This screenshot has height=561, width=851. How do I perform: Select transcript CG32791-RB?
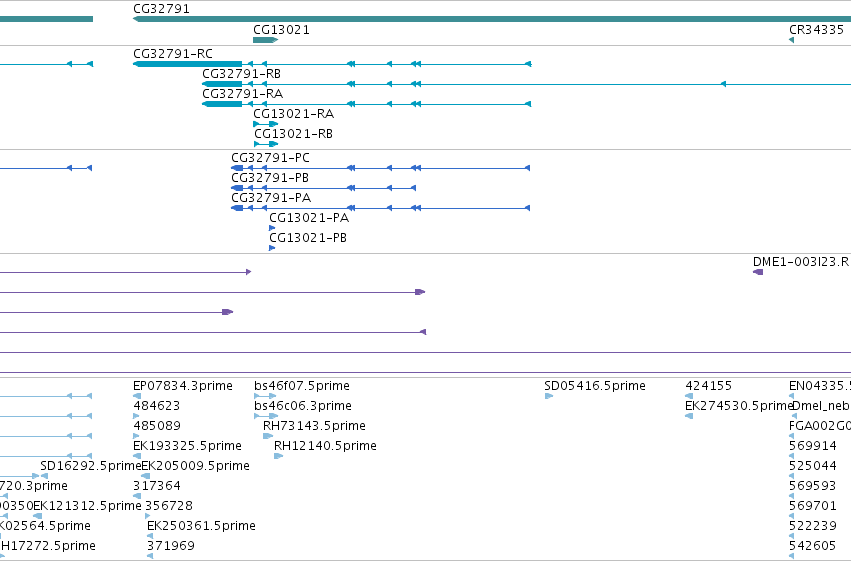[242, 73]
